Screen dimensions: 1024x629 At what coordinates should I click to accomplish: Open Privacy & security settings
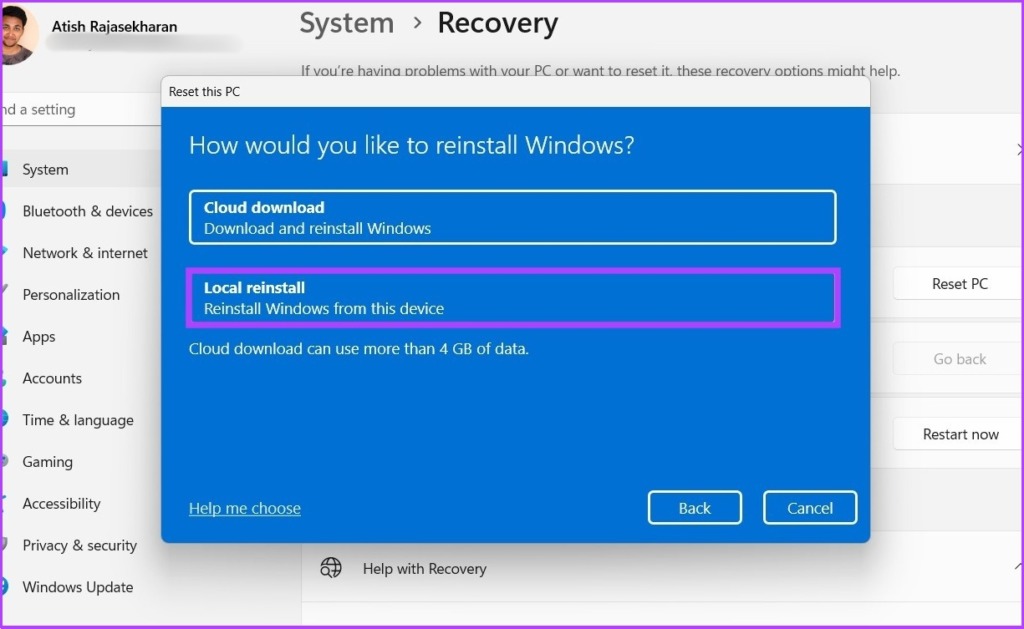pos(82,545)
